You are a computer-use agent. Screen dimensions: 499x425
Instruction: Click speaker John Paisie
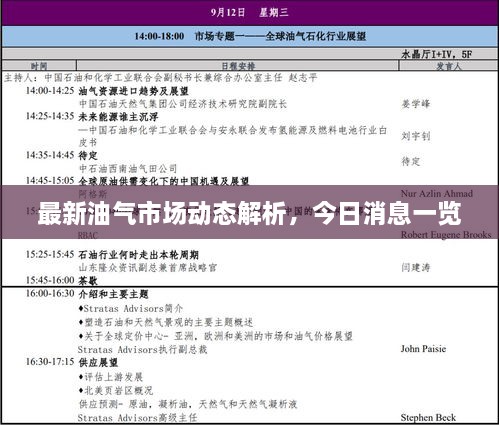click(x=423, y=349)
